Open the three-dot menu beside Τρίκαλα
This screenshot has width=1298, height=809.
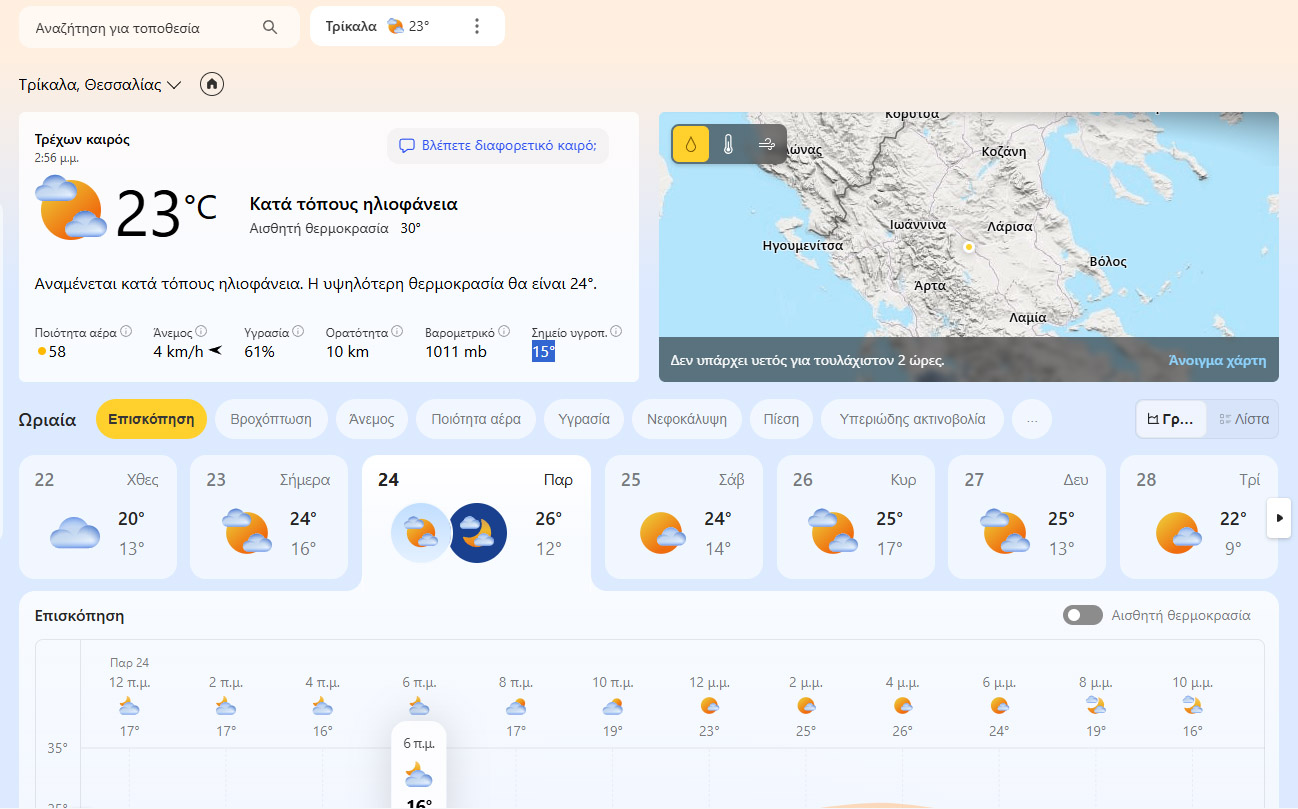tap(477, 26)
